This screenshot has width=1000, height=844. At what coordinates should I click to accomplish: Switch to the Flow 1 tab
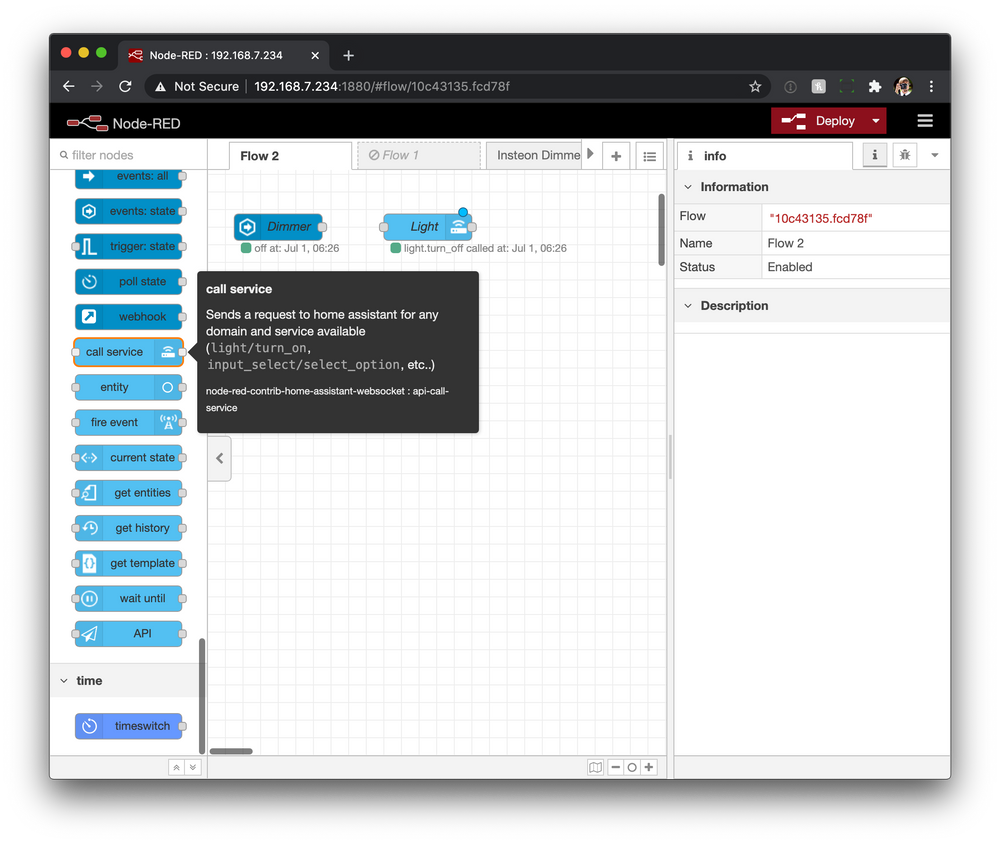coord(418,155)
